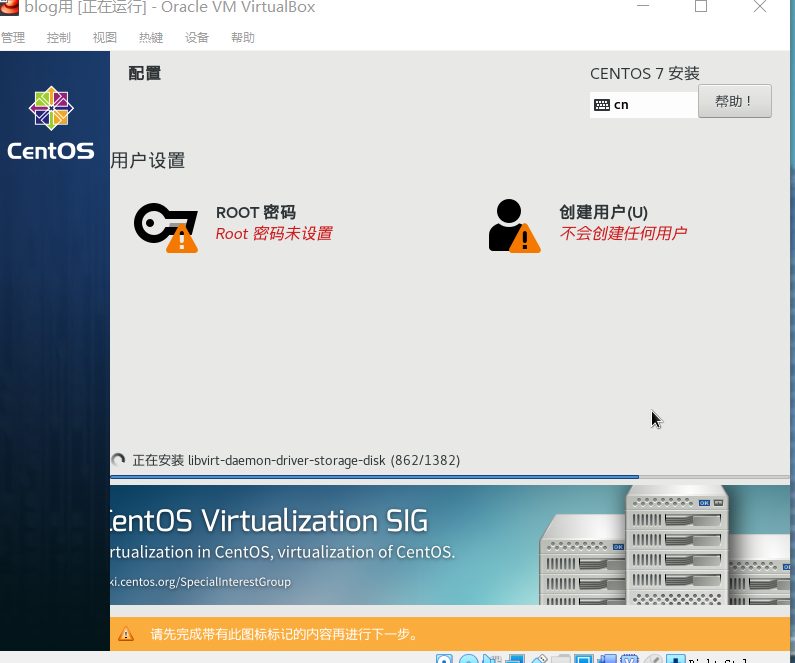Image resolution: width=795 pixels, height=663 pixels.
Task: Minimize the VirtualBox window
Action: (643, 6)
